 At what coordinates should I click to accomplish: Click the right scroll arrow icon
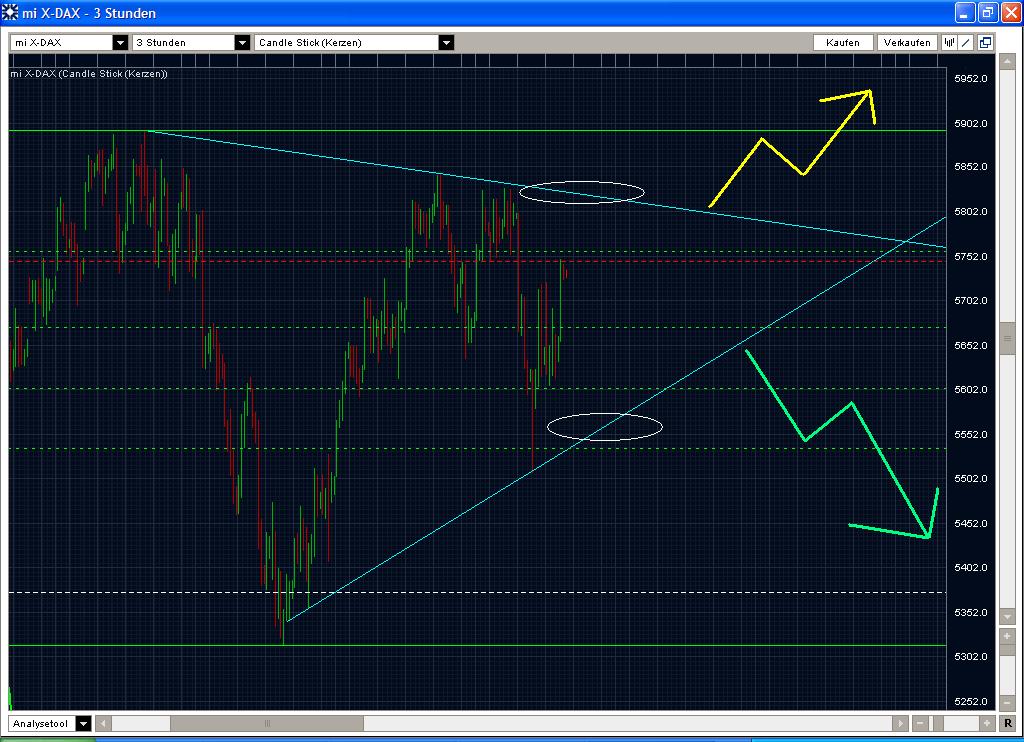click(x=900, y=723)
